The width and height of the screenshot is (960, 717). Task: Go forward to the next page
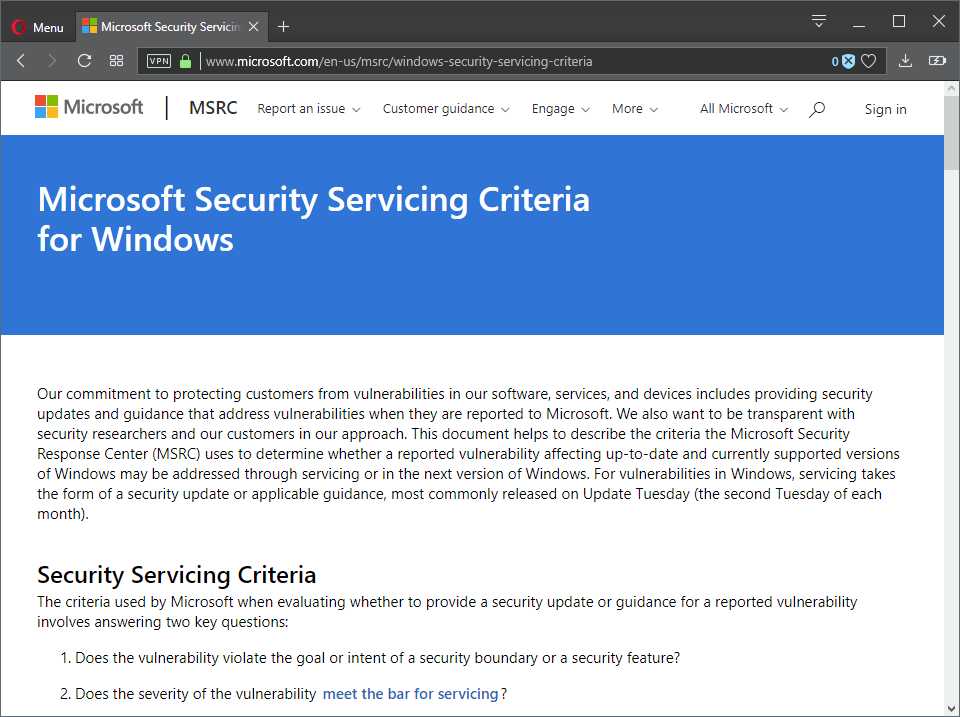point(52,61)
